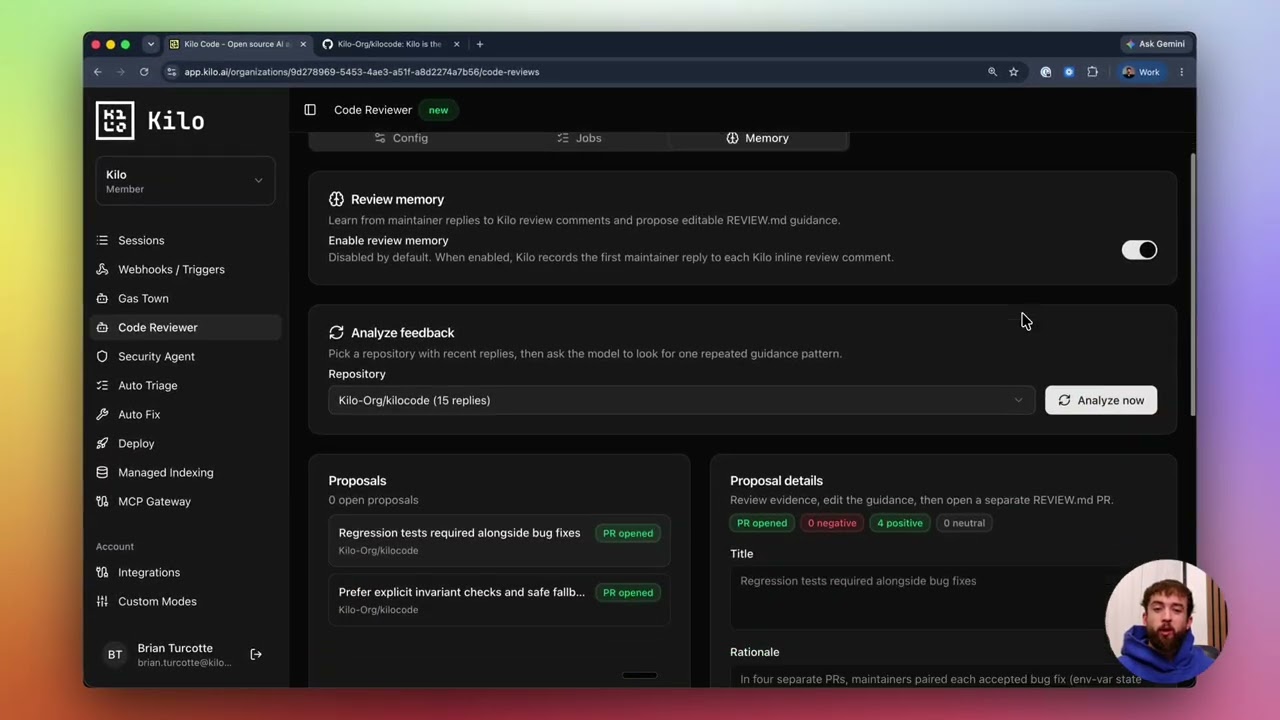Click the Kilo logo icon
This screenshot has width=1280, height=720.
pyautogui.click(x=115, y=120)
